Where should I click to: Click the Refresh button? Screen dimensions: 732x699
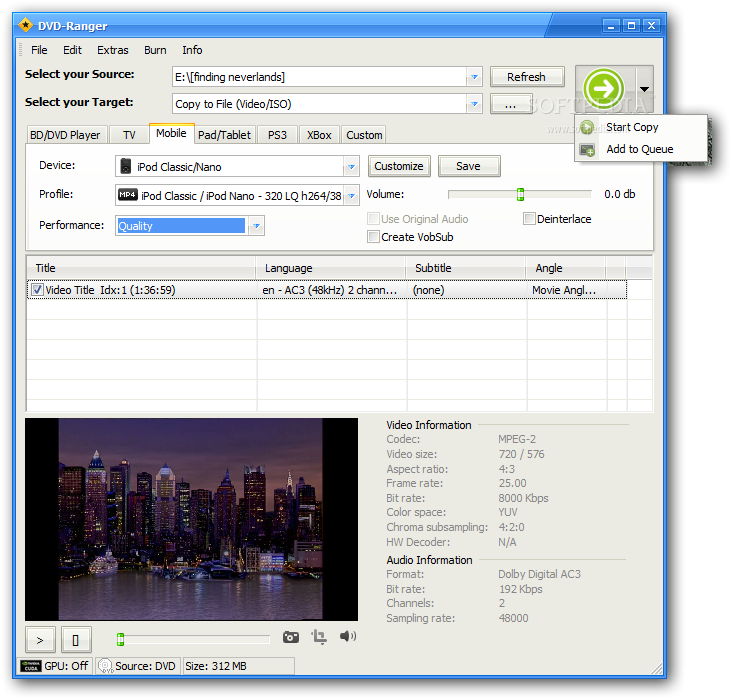(527, 77)
